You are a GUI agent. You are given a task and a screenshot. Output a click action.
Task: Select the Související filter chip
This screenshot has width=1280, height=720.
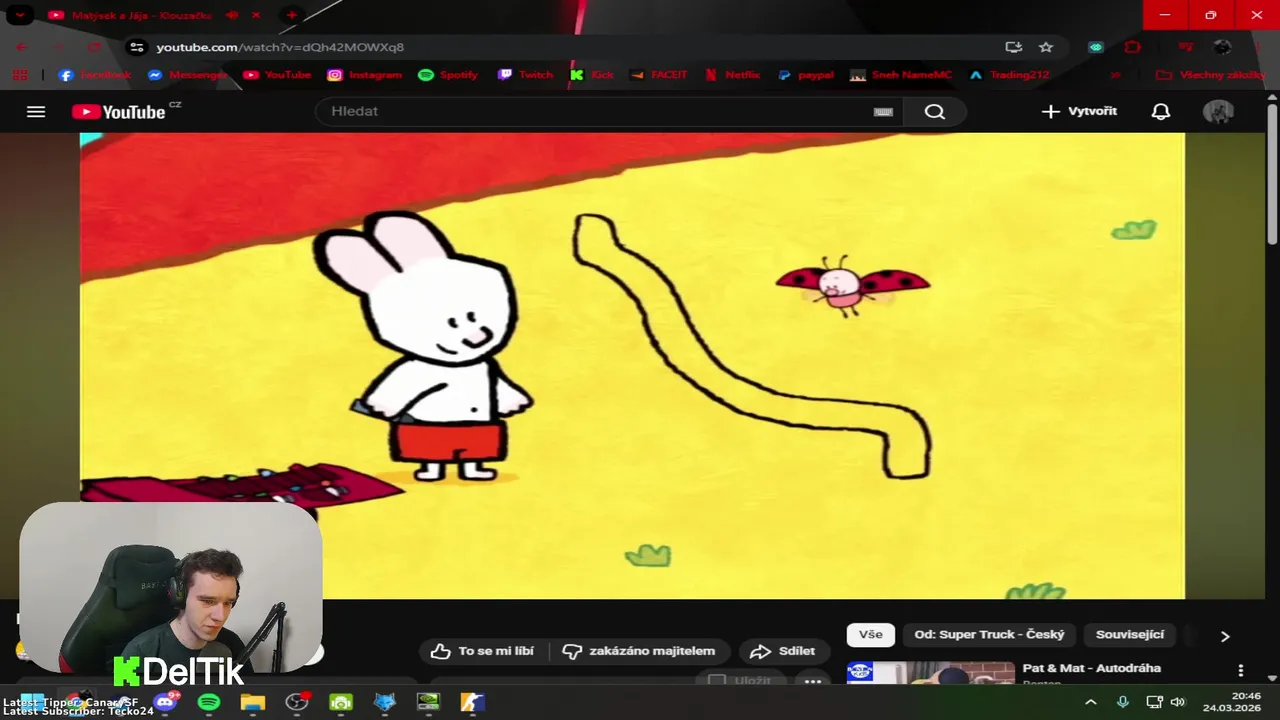click(1129, 635)
